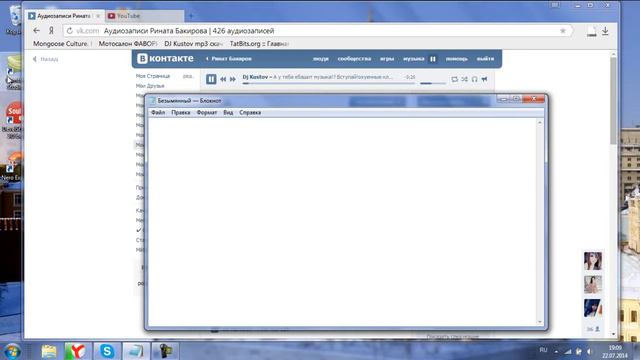This screenshot has width=640, height=360.
Task: Skip to previous track in VK player
Action: click(223, 79)
